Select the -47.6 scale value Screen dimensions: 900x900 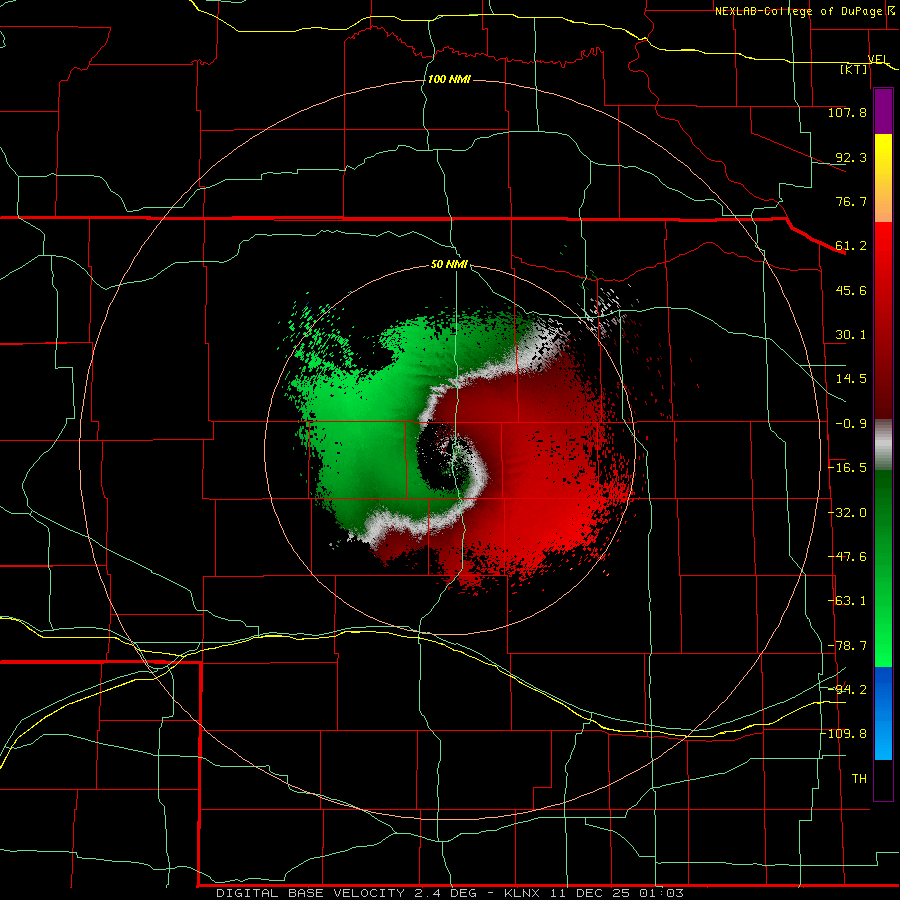(847, 557)
